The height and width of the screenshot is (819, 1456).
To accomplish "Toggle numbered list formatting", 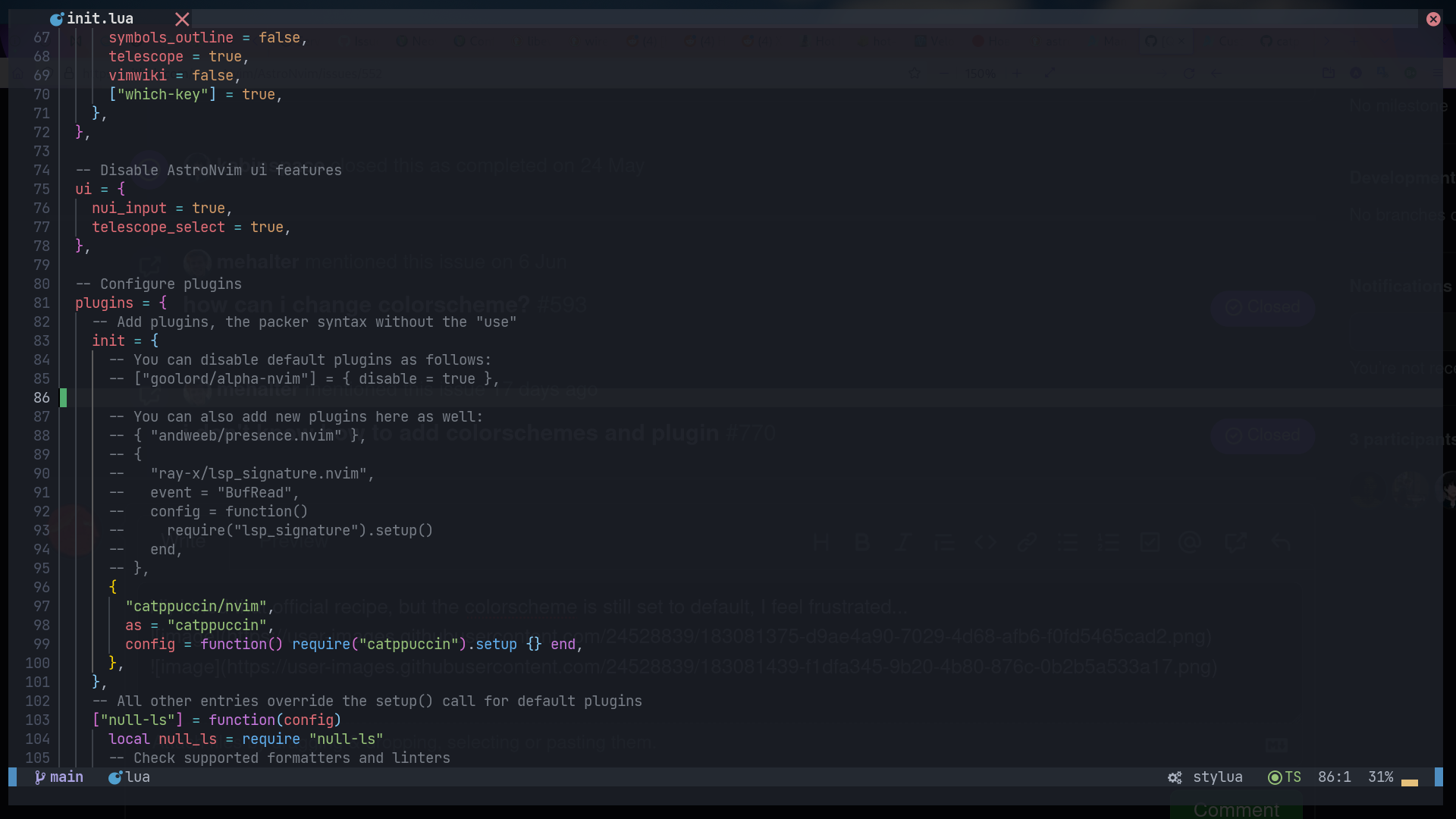I will (1110, 542).
